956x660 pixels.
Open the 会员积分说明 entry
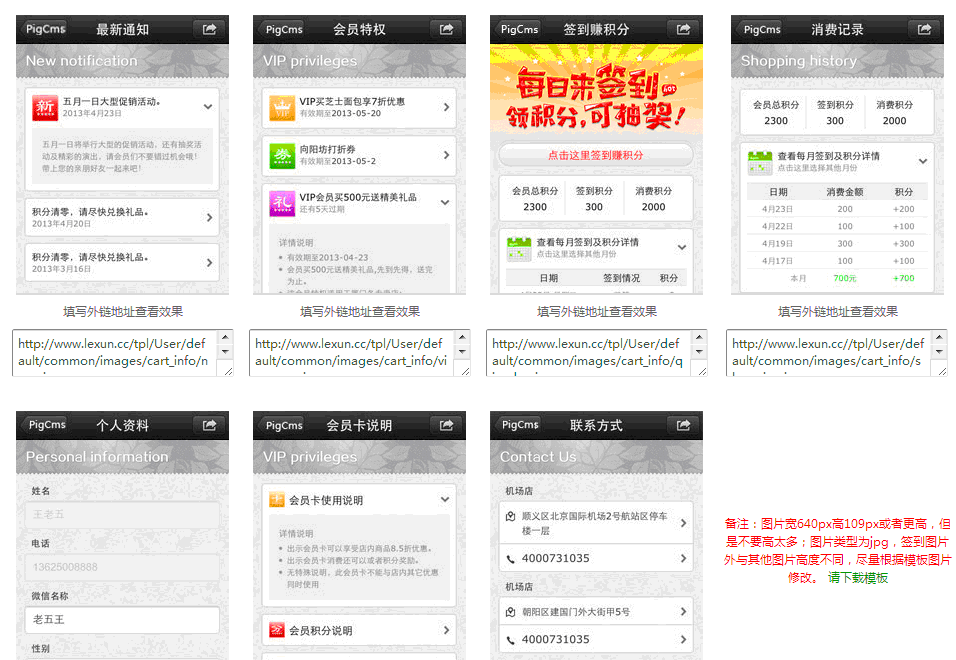click(358, 630)
